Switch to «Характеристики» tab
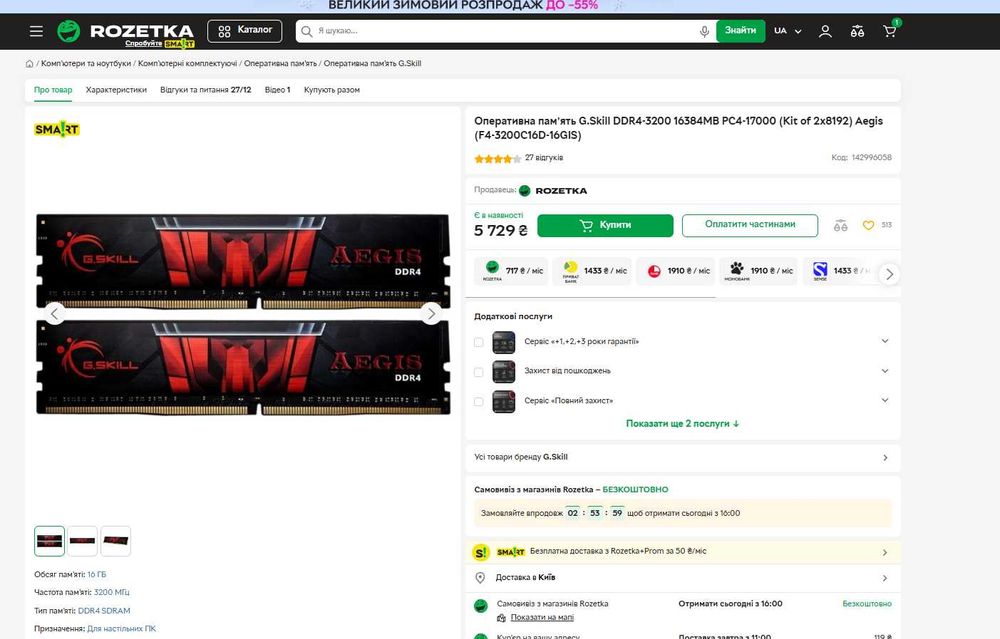Viewport: 1000px width, 639px height. pos(116,90)
